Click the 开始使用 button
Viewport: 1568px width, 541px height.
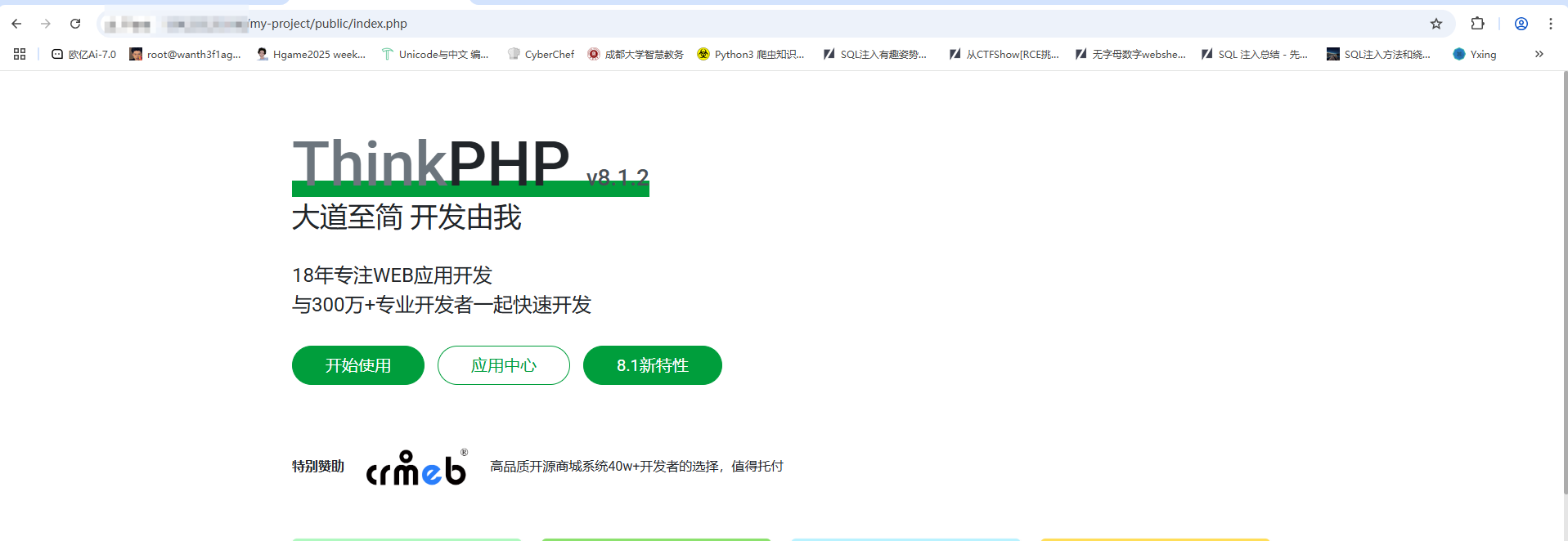[358, 365]
